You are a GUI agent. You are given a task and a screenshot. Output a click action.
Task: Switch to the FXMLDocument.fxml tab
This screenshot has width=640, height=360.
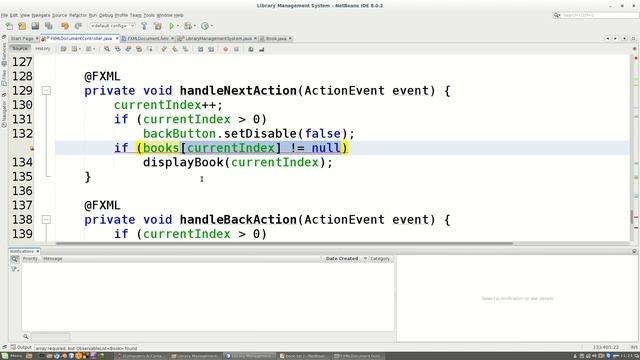coord(148,38)
